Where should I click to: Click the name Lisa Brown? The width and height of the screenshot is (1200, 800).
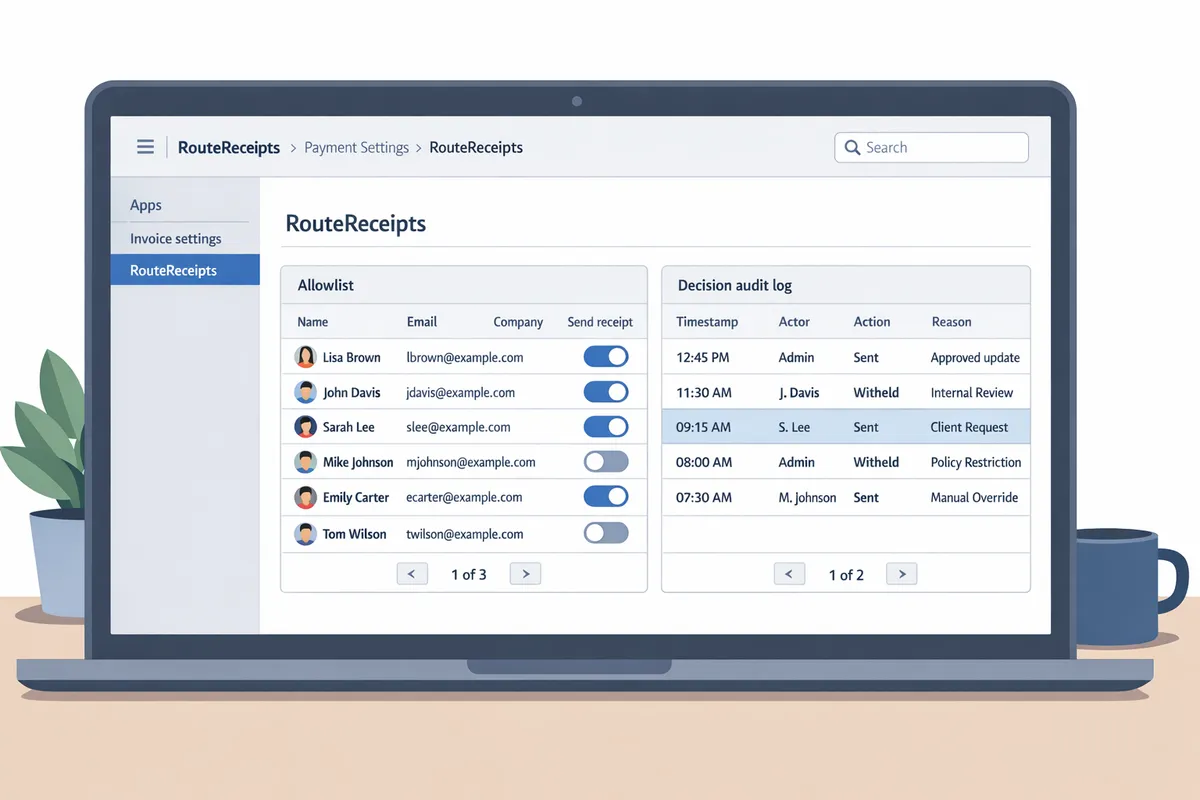(x=352, y=357)
